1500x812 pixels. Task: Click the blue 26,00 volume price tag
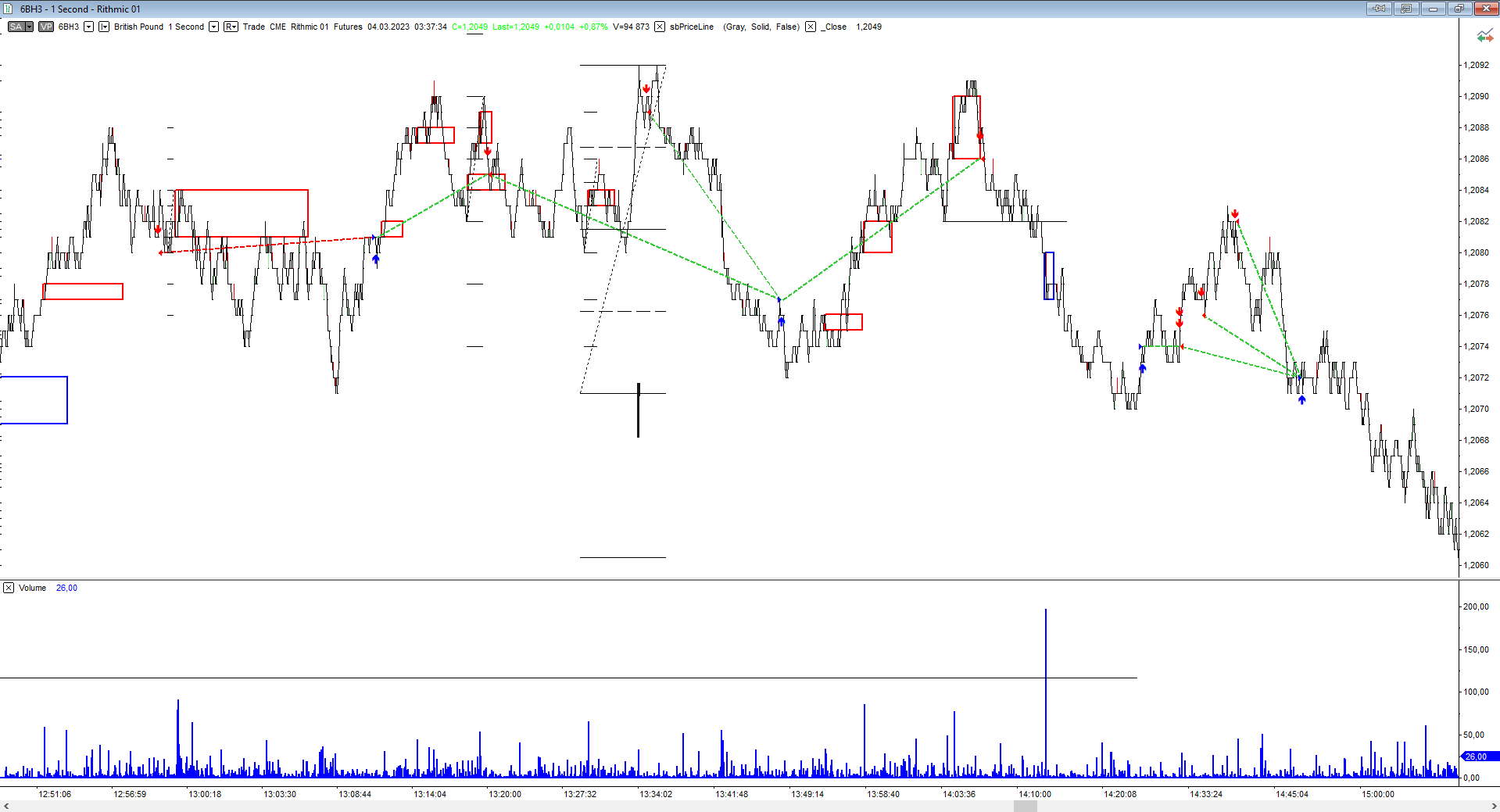tap(1478, 757)
